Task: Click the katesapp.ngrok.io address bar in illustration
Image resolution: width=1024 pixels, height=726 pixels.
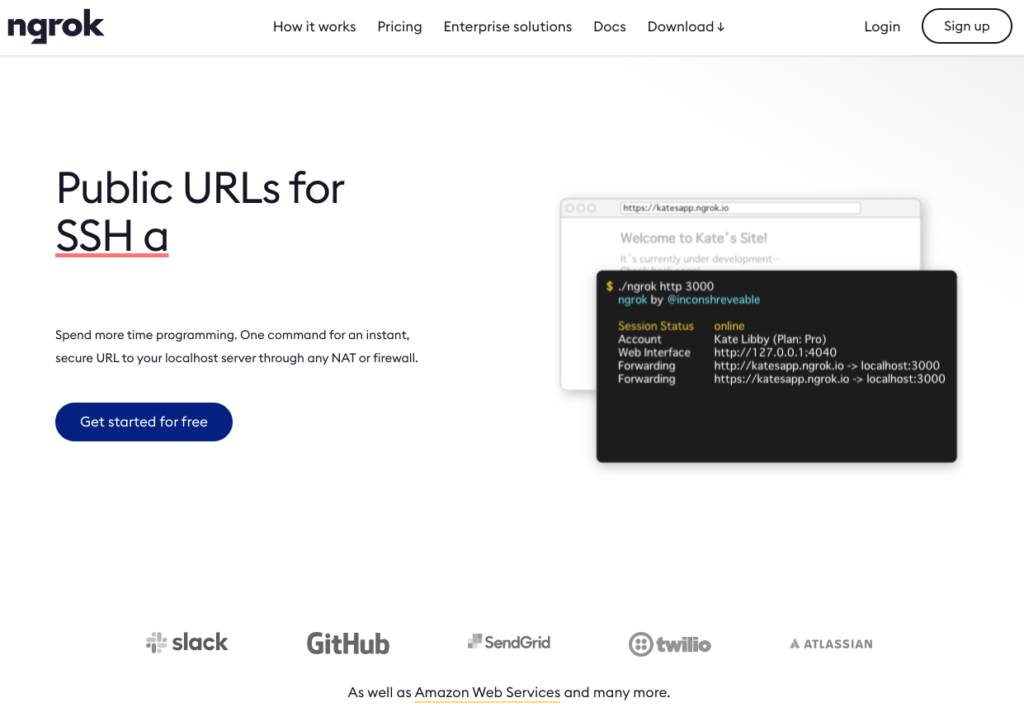Action: point(740,208)
